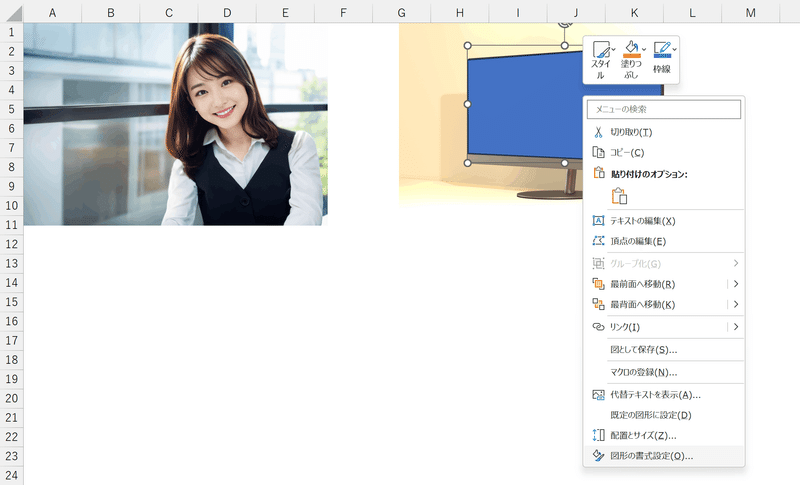Image resolution: width=800 pixels, height=485 pixels.
Task: Expand the 塗りつぶし dropdown arrow
Action: [644, 49]
